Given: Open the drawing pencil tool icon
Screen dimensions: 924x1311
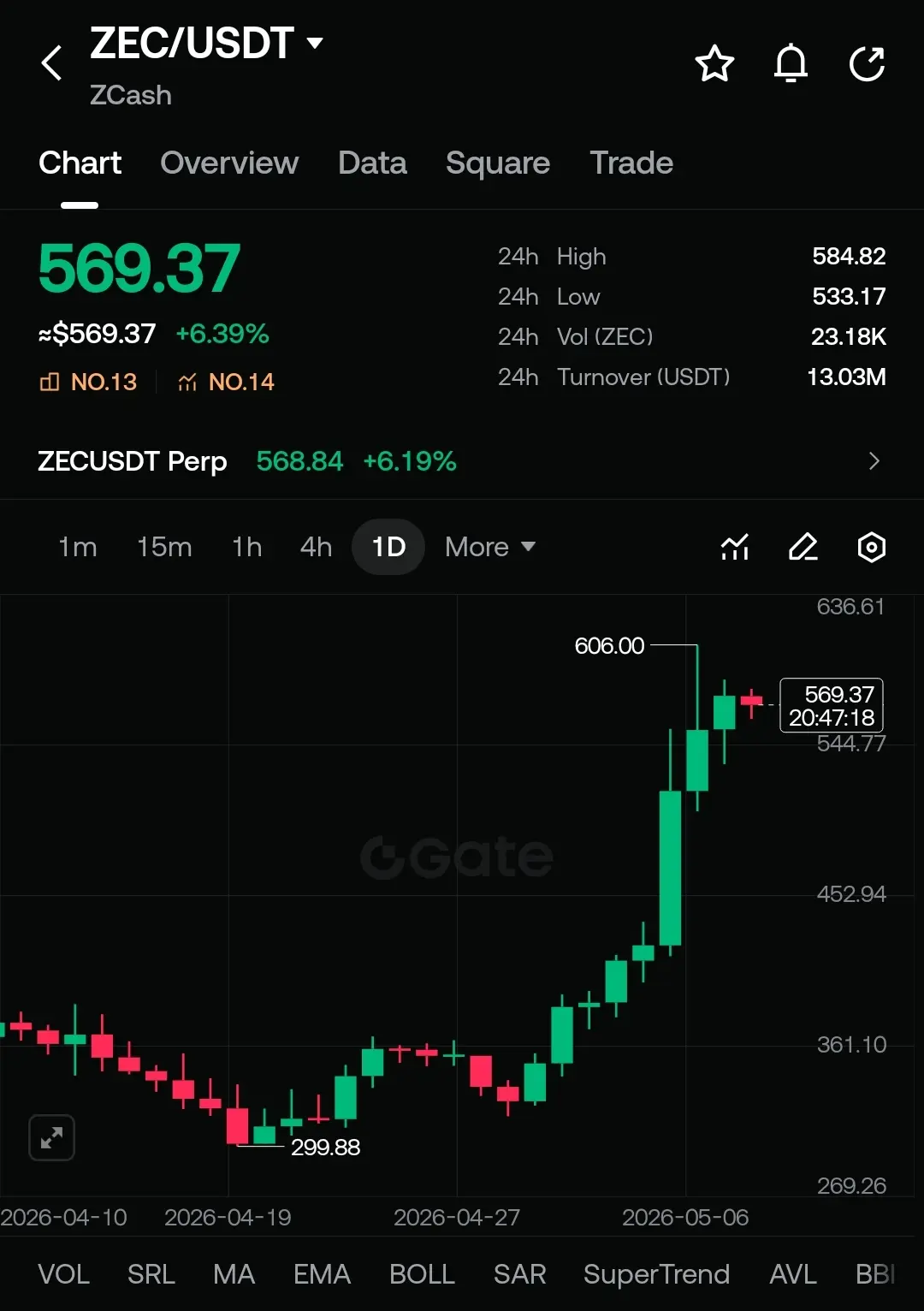Looking at the screenshot, I should pos(803,547).
